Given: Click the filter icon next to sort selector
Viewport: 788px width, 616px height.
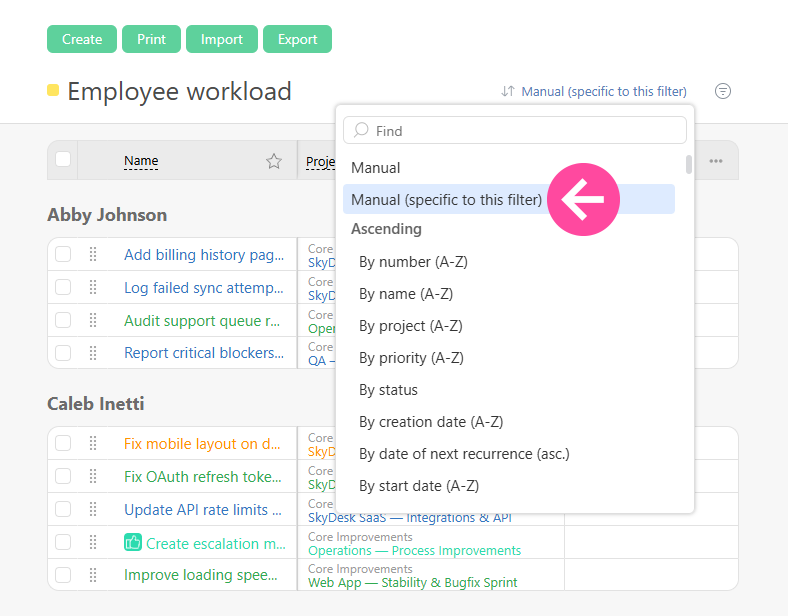Looking at the screenshot, I should [723, 91].
